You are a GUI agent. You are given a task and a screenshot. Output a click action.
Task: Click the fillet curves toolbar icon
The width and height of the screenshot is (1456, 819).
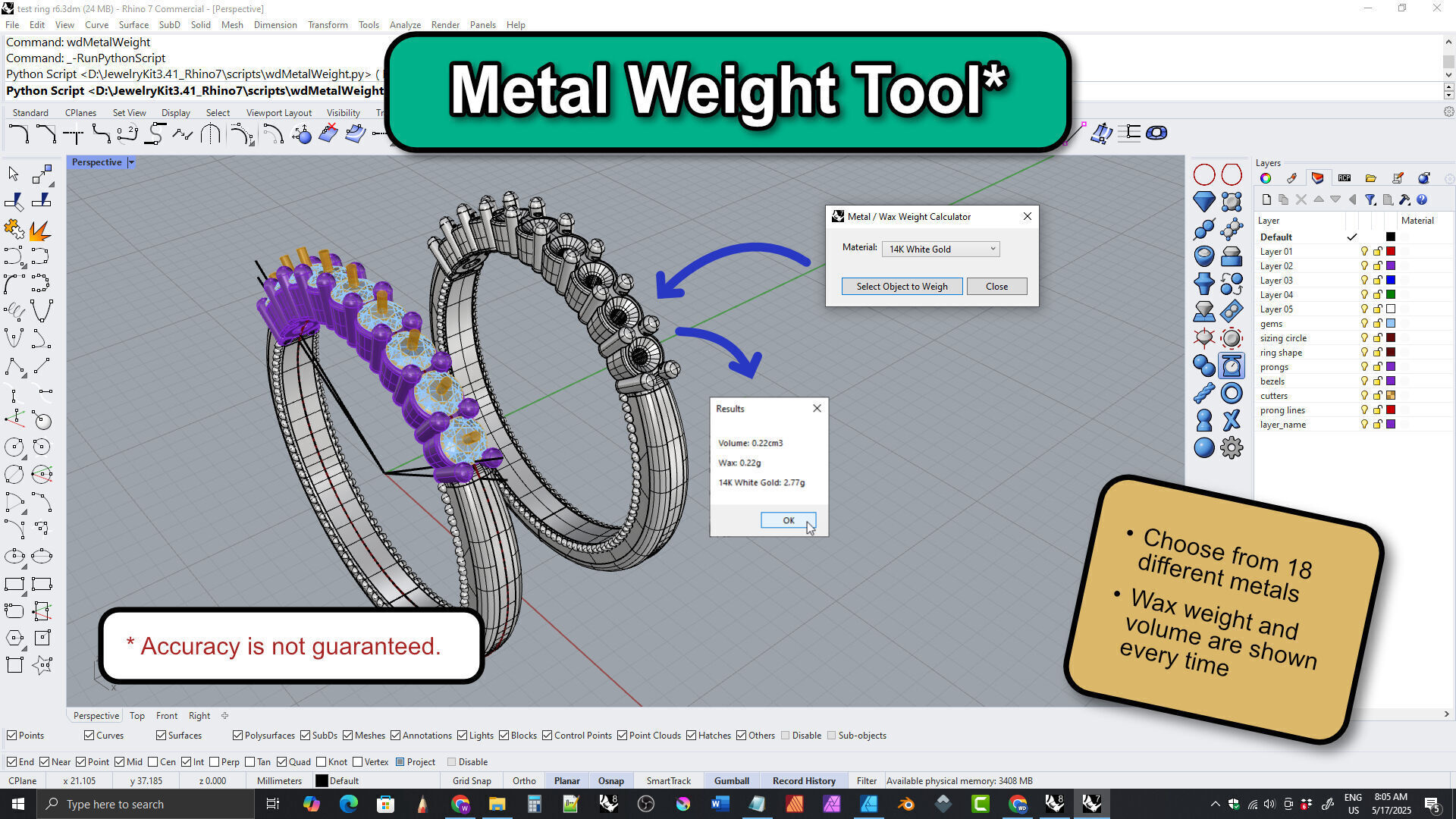pos(18,135)
